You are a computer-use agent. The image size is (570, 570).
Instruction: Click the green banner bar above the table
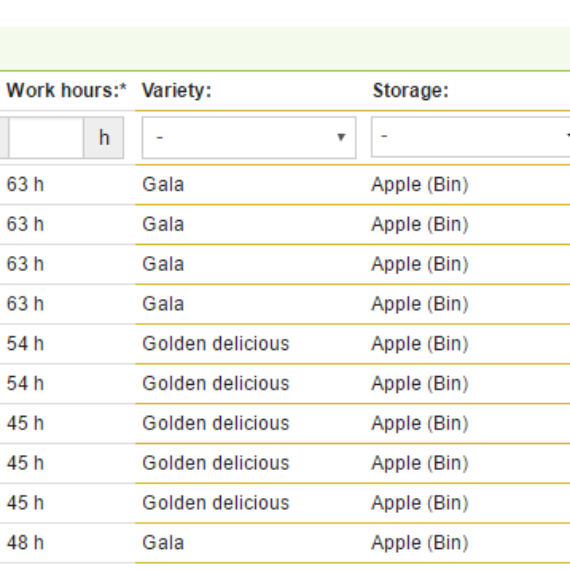pos(285,49)
